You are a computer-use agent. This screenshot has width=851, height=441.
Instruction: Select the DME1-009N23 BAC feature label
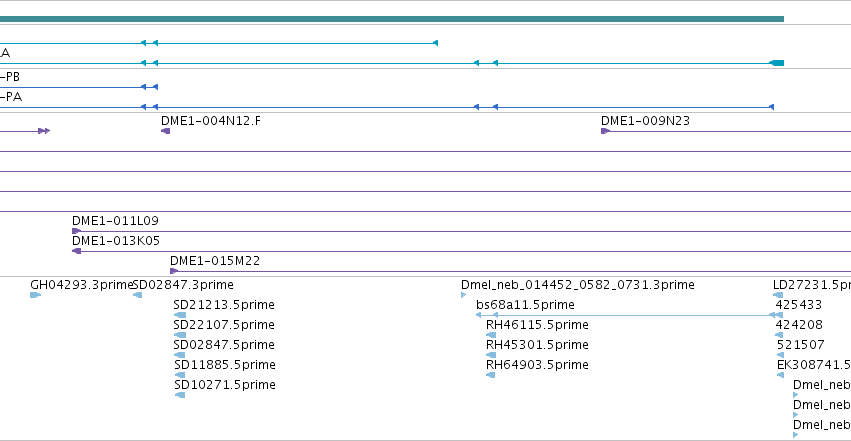click(x=645, y=120)
